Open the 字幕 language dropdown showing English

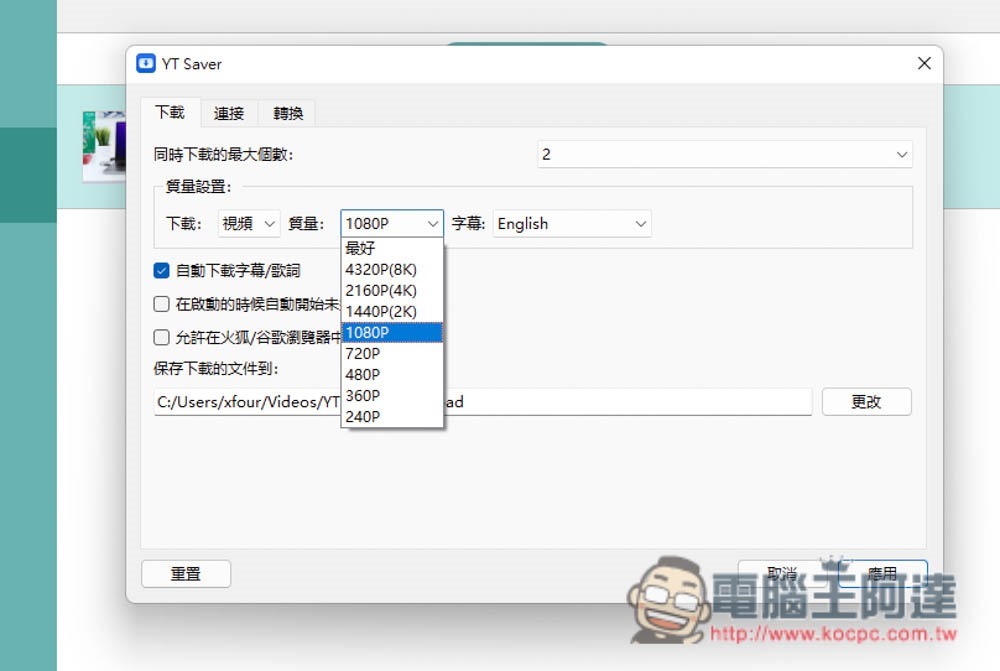[572, 224]
